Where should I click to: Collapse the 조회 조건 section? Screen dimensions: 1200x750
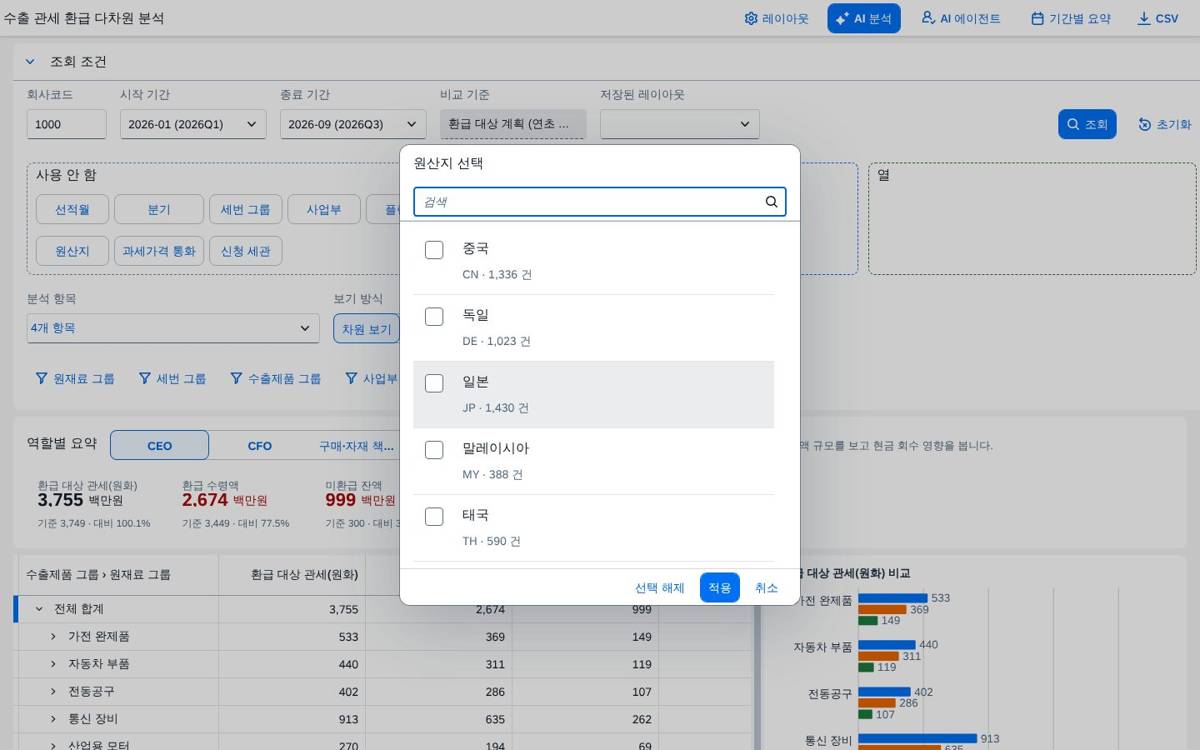click(x=30, y=61)
